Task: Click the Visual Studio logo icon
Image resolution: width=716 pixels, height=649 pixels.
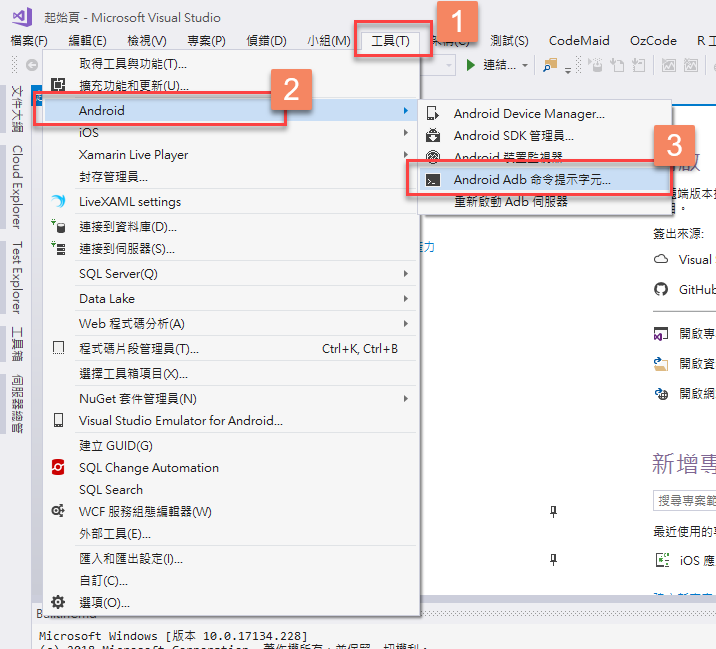Action: click(x=22, y=17)
